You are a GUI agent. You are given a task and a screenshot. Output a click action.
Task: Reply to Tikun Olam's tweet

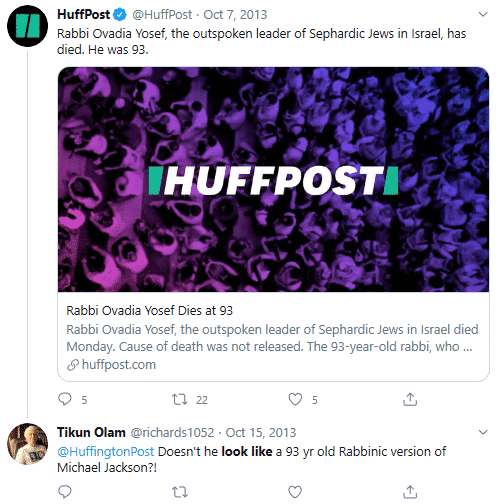point(65,492)
